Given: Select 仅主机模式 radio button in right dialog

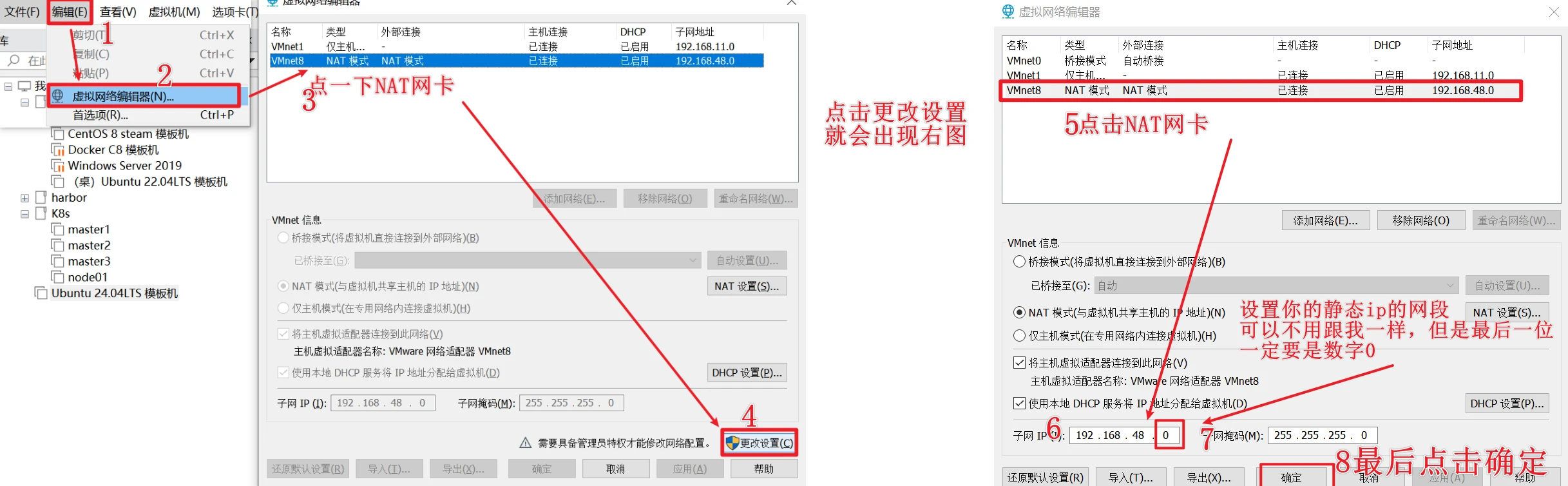Looking at the screenshot, I should (1019, 336).
